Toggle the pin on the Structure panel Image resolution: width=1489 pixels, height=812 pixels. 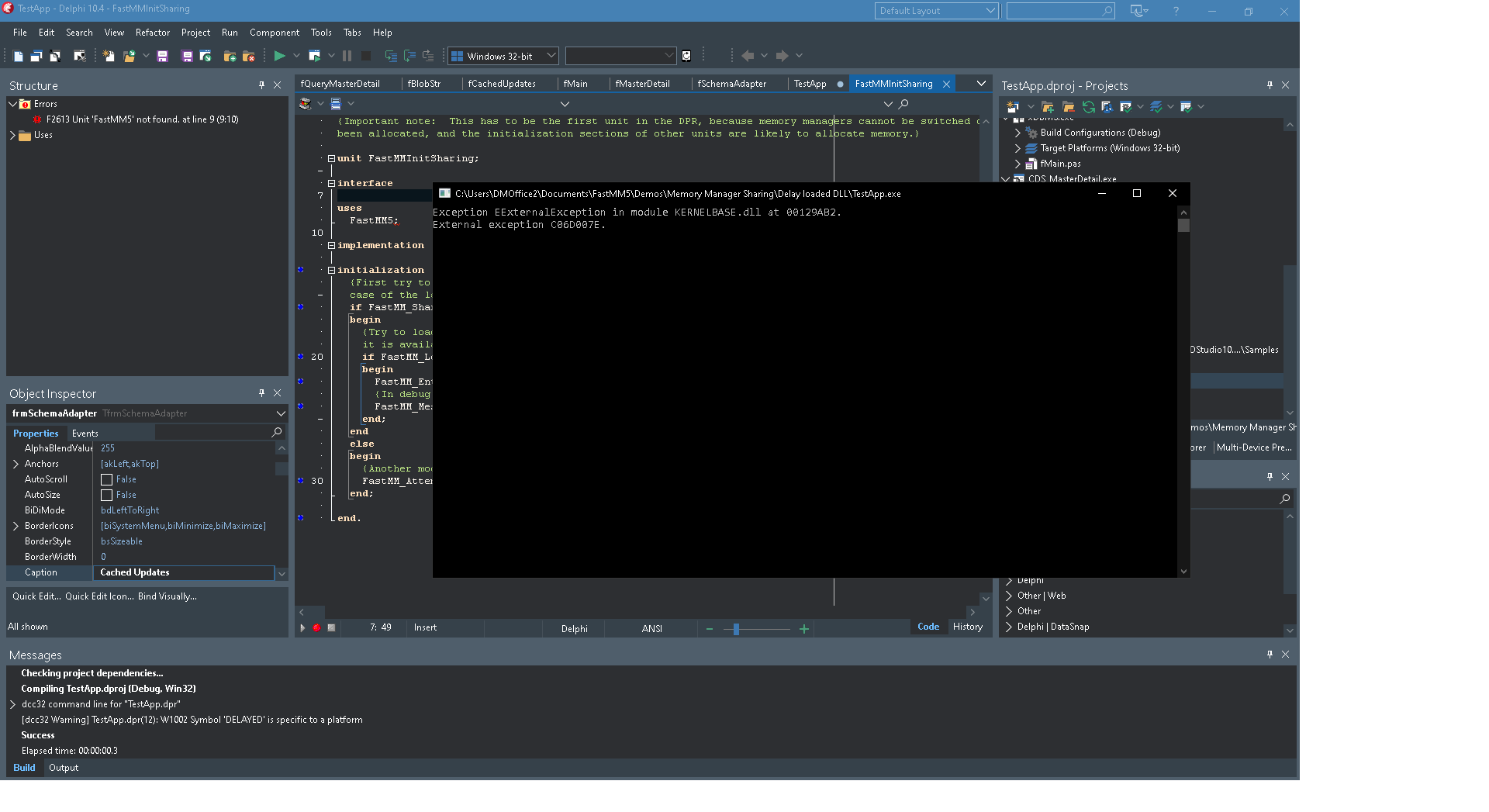[x=261, y=85]
